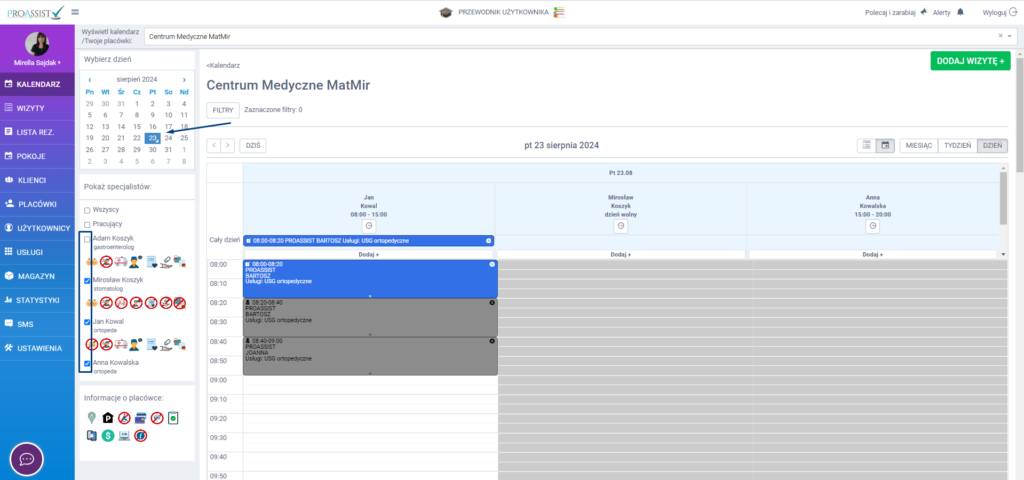The width and height of the screenshot is (1024, 480).
Task: Click the clock icon under Anna Kowalska
Action: pos(872,226)
